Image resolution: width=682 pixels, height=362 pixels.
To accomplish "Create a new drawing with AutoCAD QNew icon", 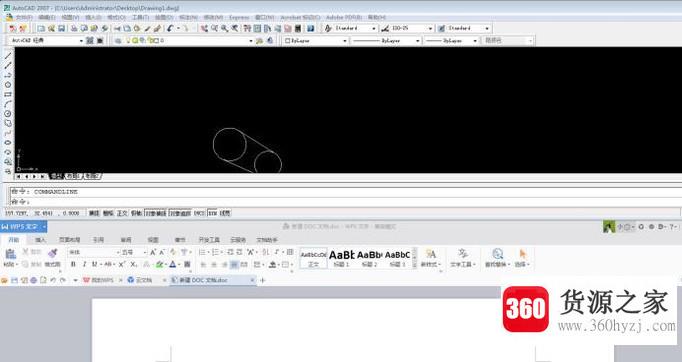I will point(41,28).
